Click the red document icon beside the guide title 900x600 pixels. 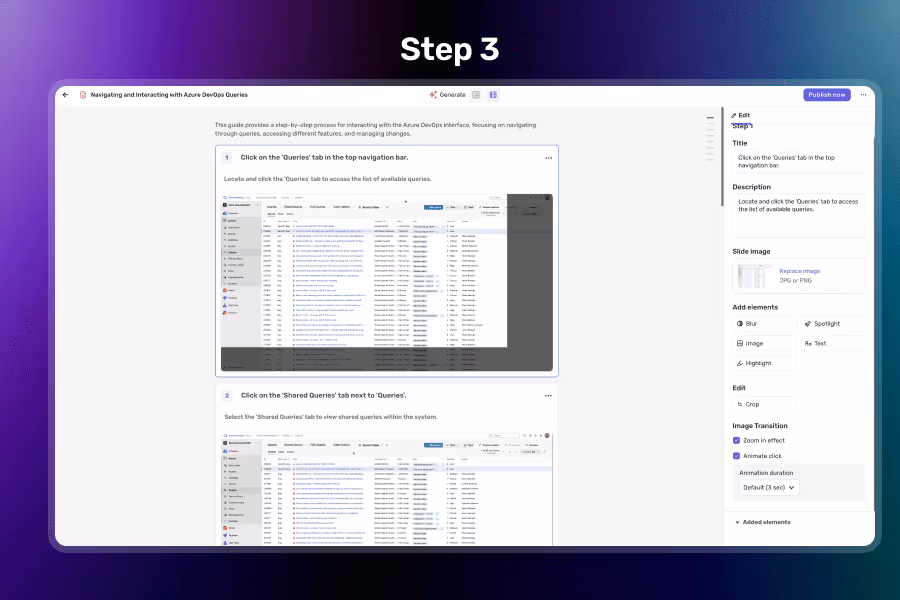(83, 95)
